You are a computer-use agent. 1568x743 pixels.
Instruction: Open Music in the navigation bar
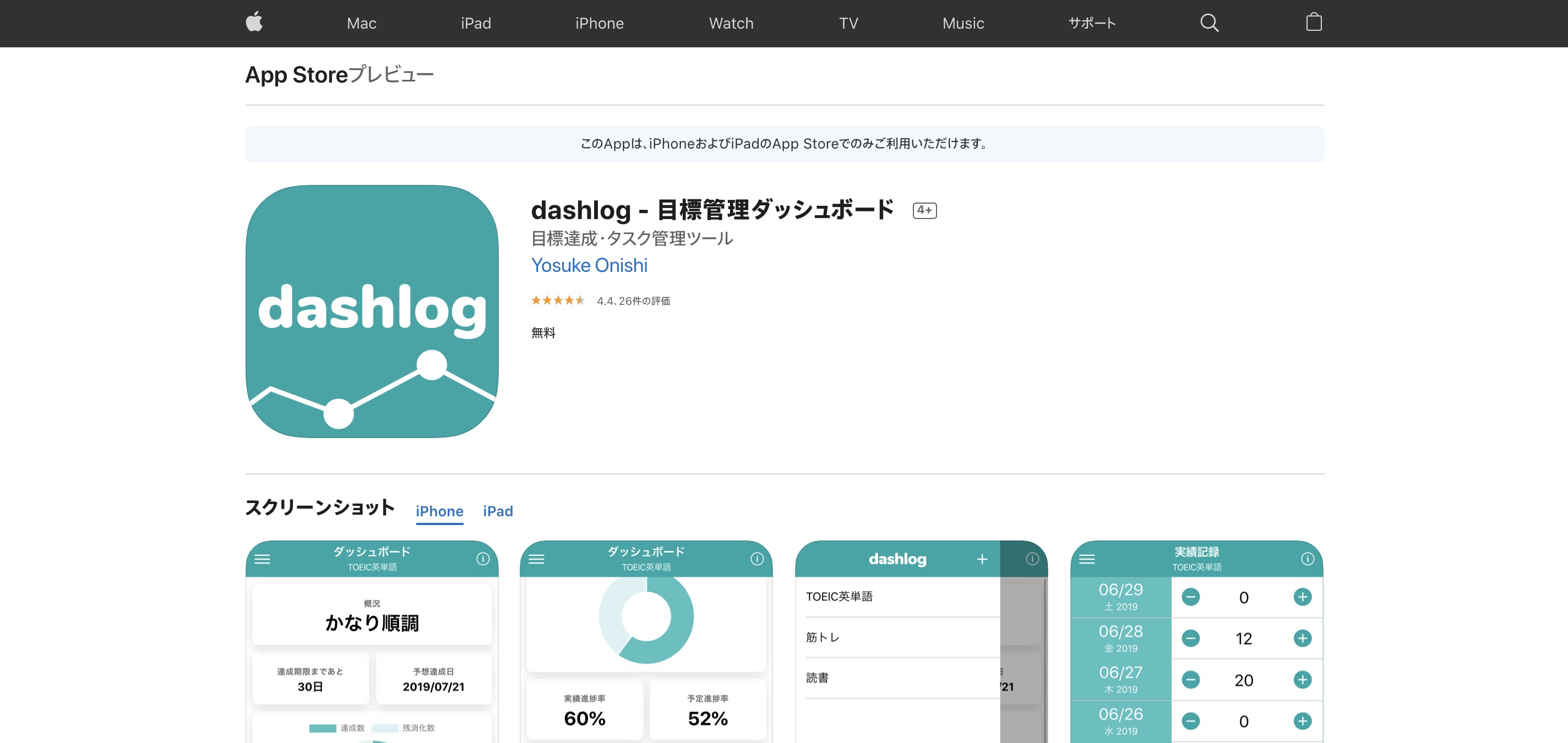962,23
